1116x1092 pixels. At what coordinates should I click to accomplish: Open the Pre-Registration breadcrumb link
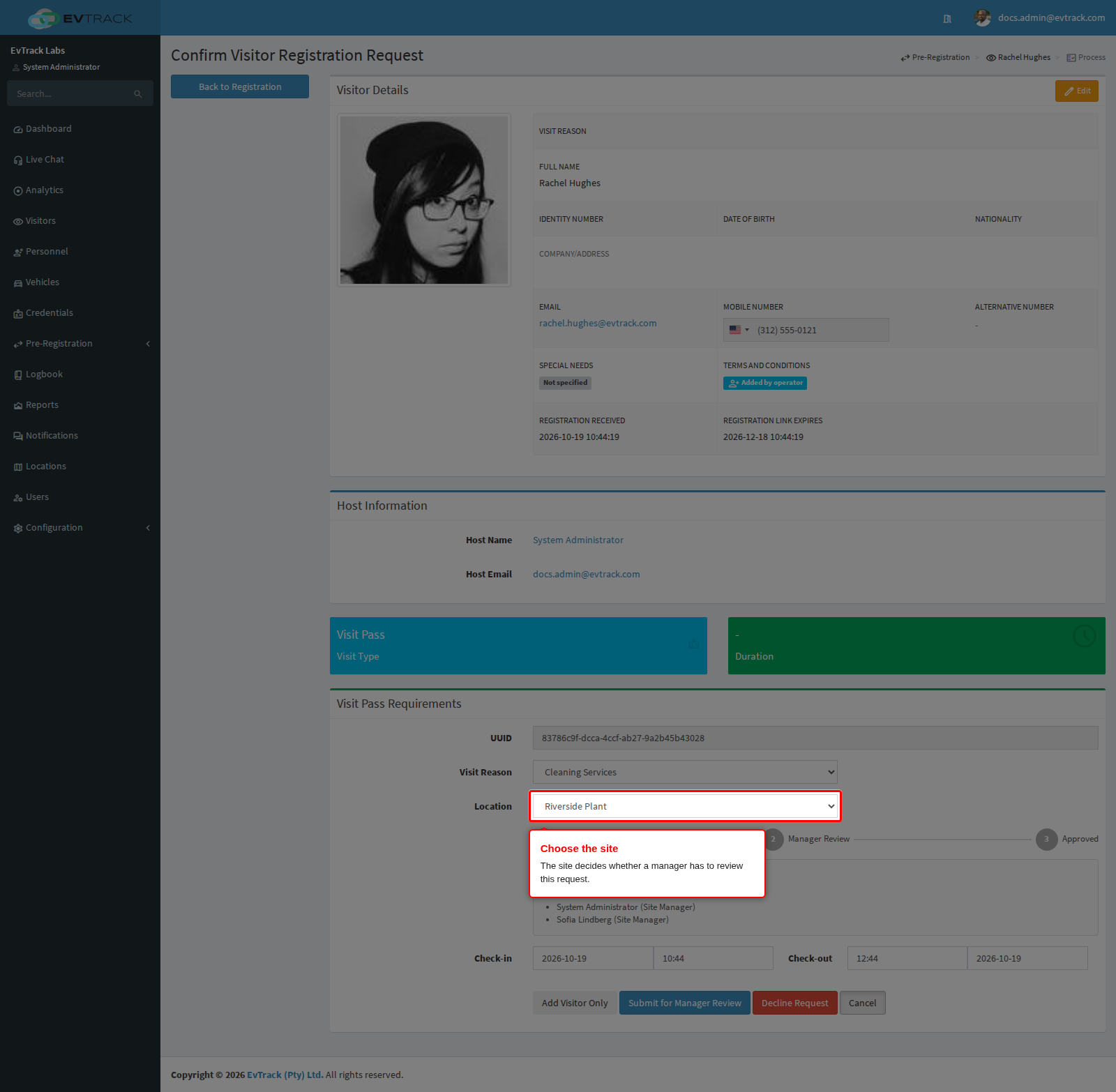click(935, 57)
